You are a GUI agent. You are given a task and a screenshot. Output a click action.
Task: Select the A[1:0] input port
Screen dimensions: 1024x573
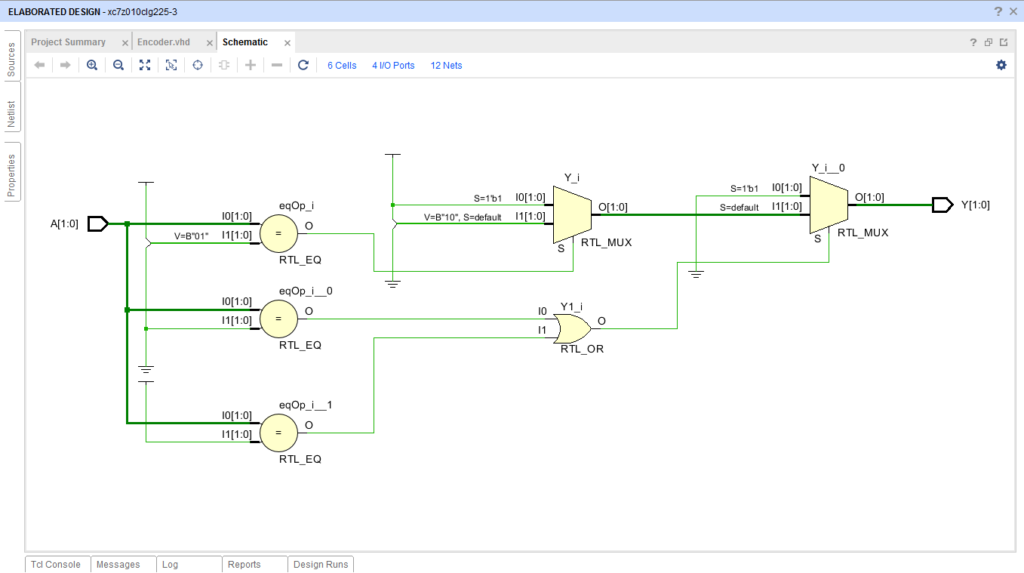pos(98,223)
